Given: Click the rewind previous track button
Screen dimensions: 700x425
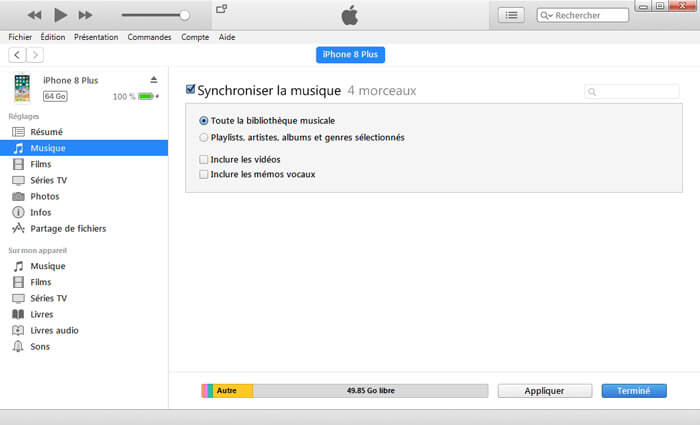Looking at the screenshot, I should tap(34, 15).
